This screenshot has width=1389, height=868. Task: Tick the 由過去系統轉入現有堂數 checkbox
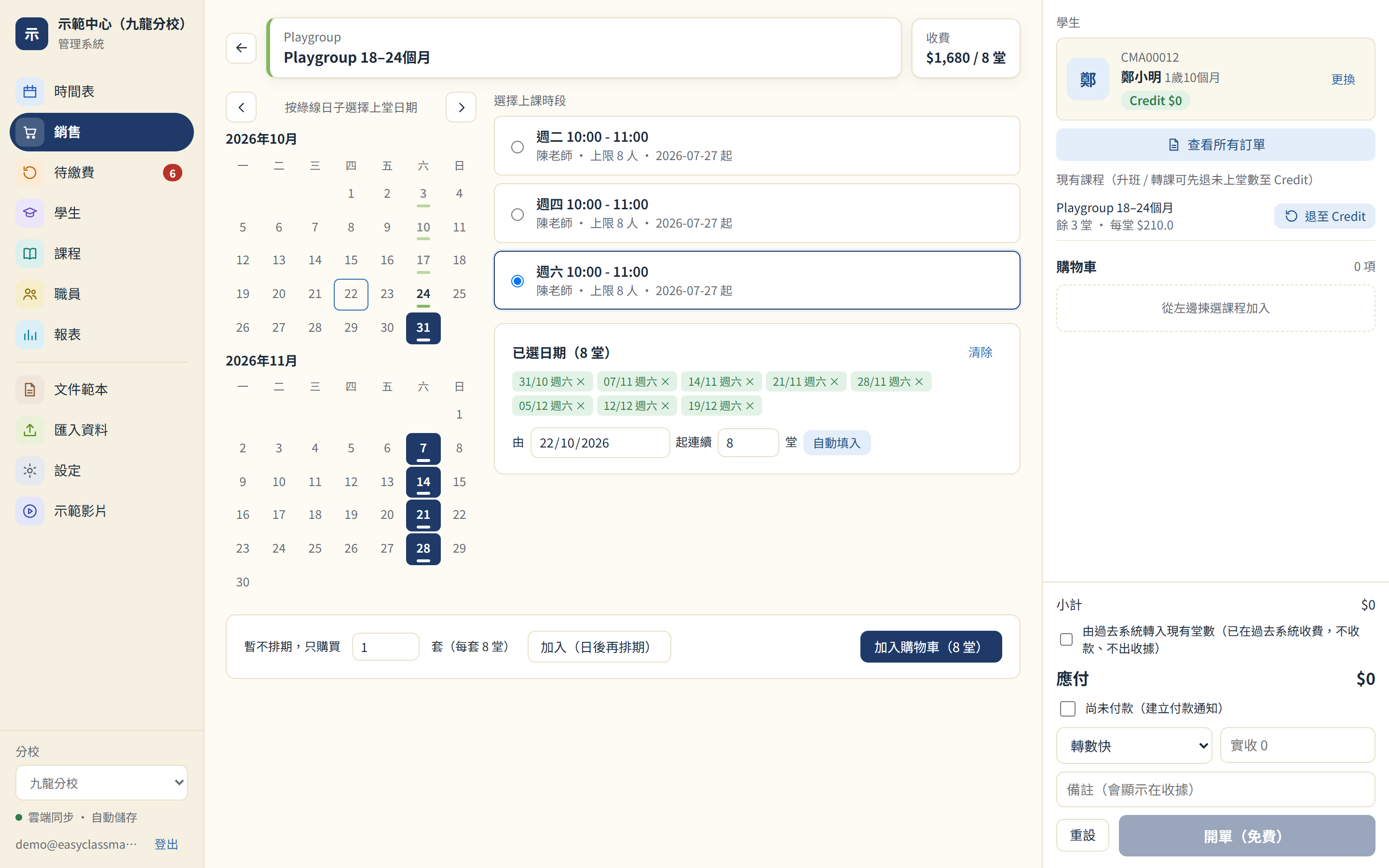[1066, 639]
